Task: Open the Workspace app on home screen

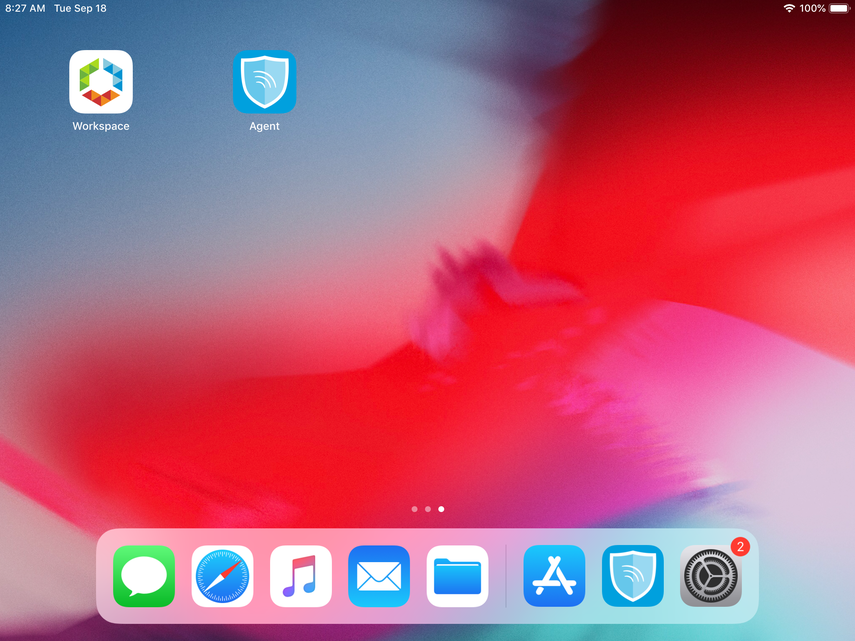Action: pyautogui.click(x=101, y=82)
